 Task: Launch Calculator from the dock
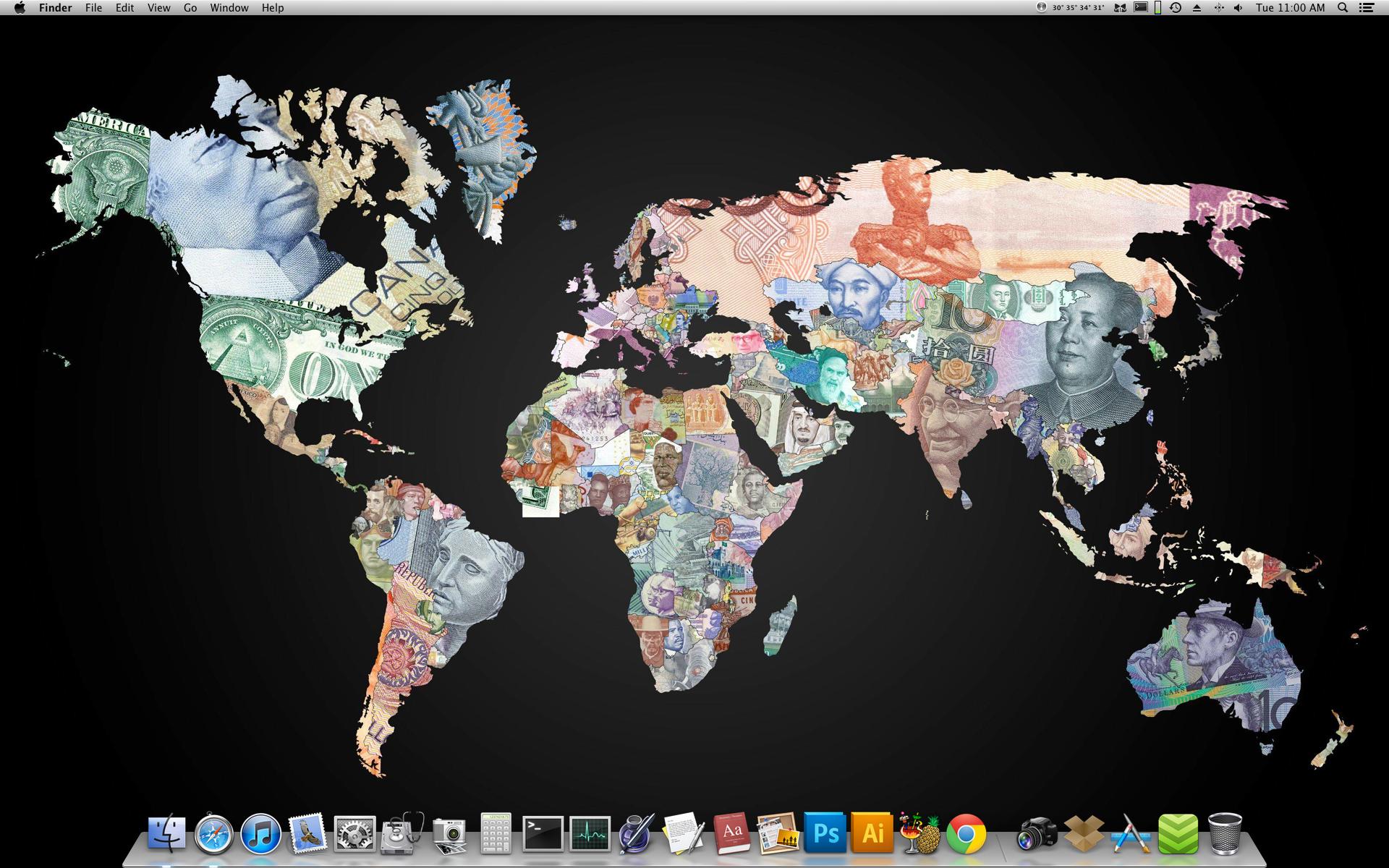pyautogui.click(x=496, y=834)
